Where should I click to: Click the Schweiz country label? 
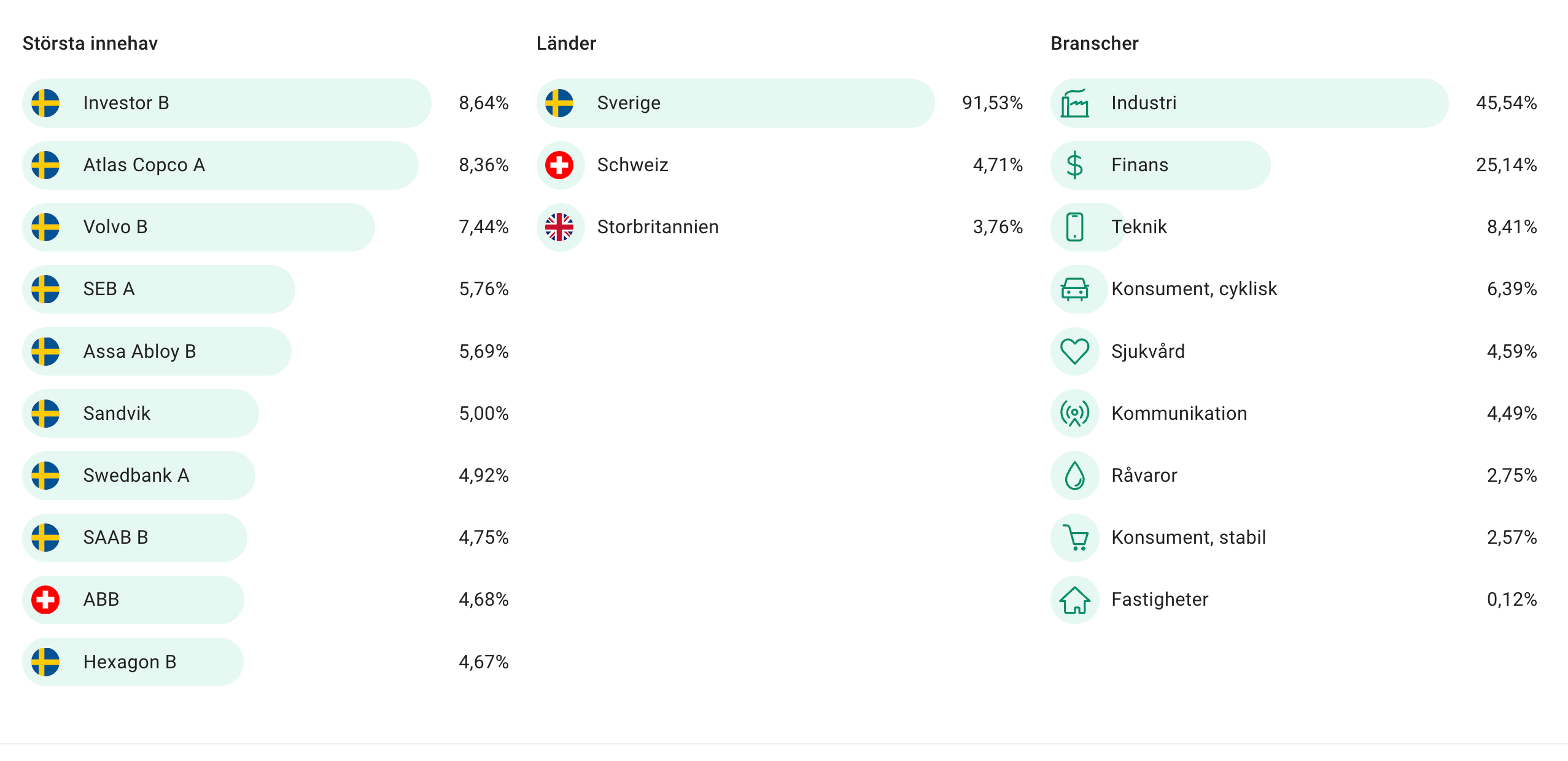click(x=632, y=165)
